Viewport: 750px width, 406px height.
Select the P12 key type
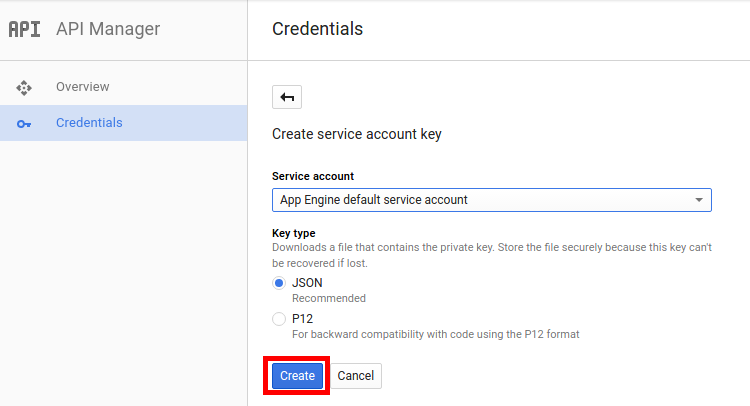pyautogui.click(x=279, y=319)
